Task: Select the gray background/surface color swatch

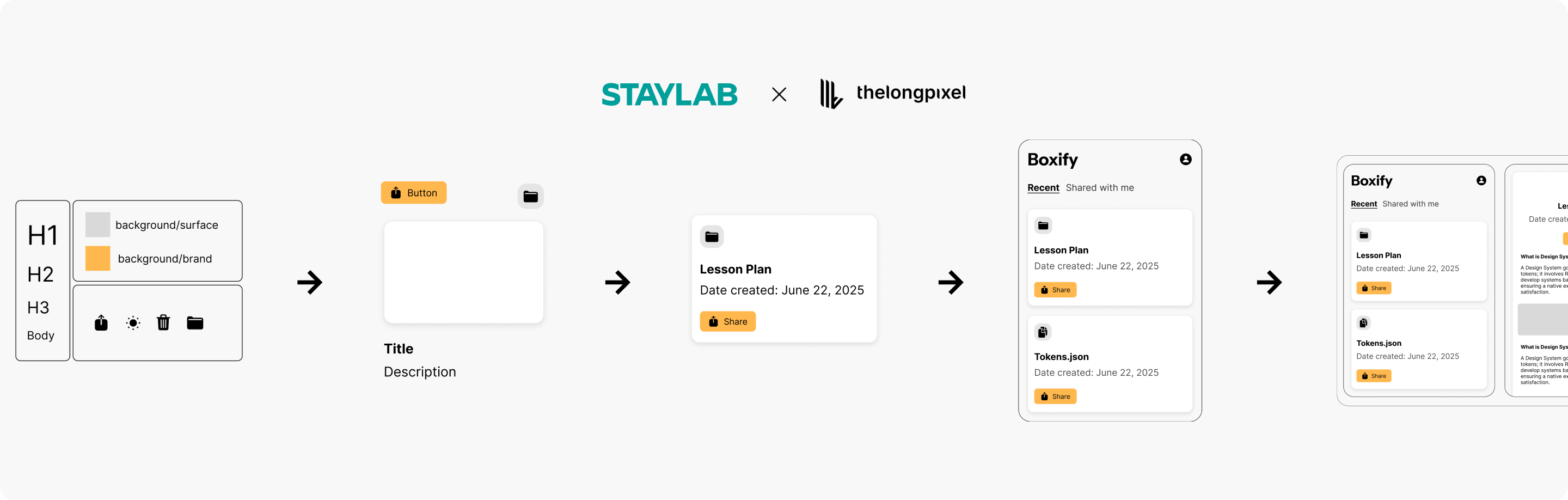Action: [97, 225]
